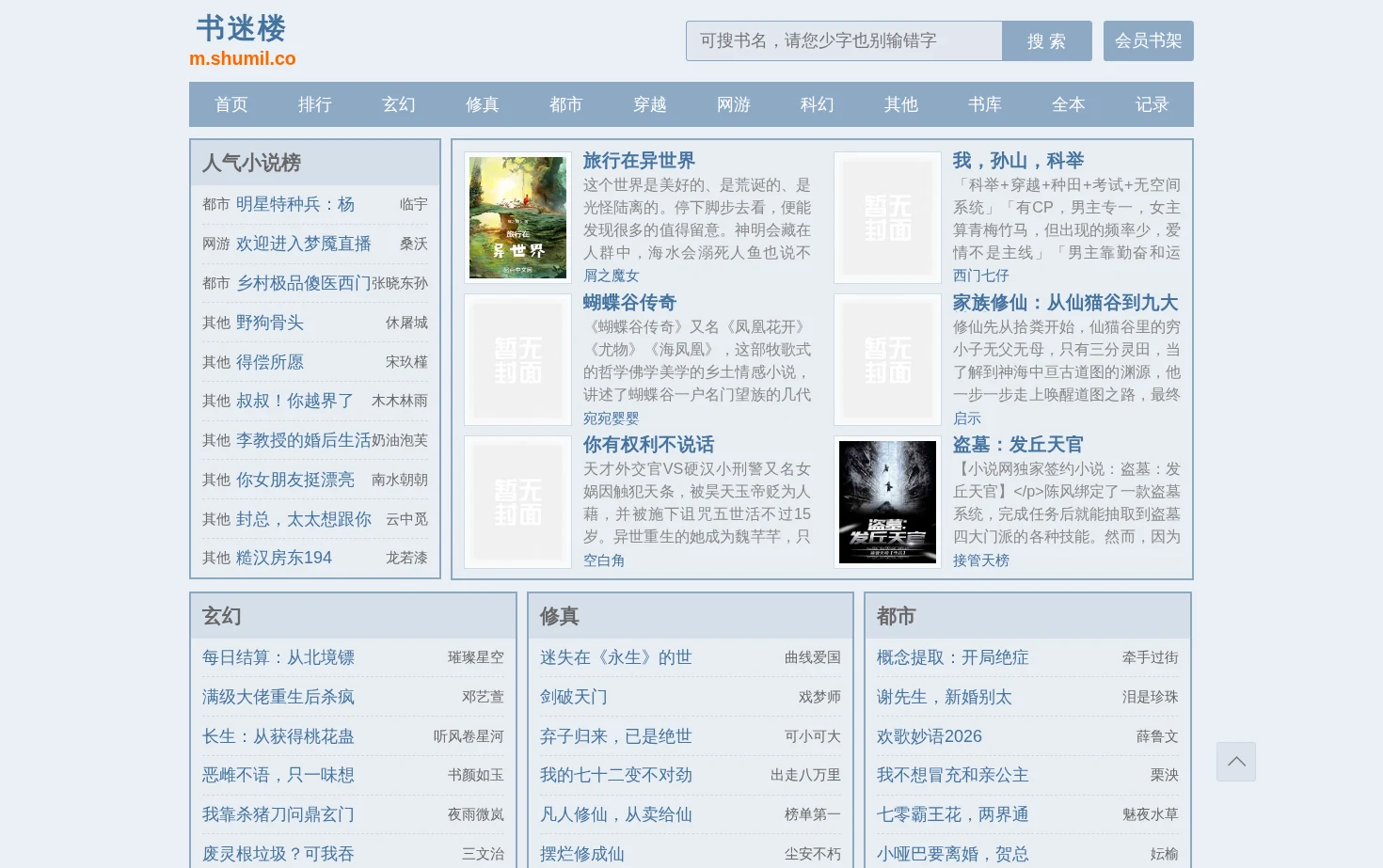1383x868 pixels.
Task: Open author link 西门七仔
Action: pos(981,276)
